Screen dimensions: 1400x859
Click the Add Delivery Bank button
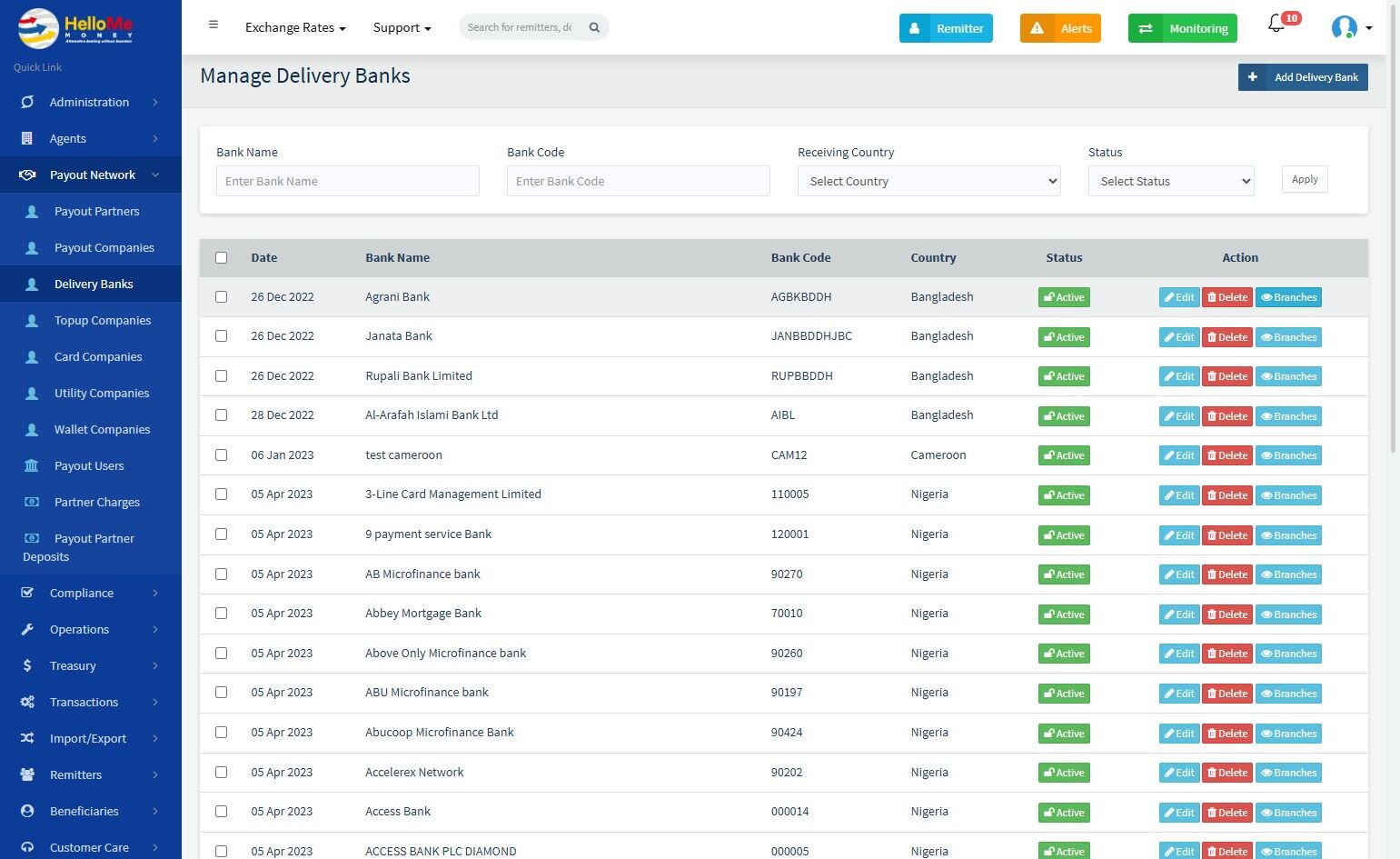[x=1303, y=77]
